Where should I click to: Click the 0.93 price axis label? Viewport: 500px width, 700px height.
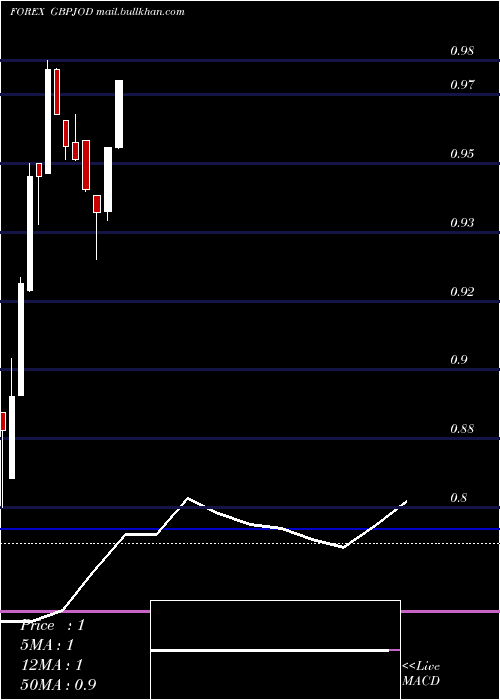pos(462,222)
